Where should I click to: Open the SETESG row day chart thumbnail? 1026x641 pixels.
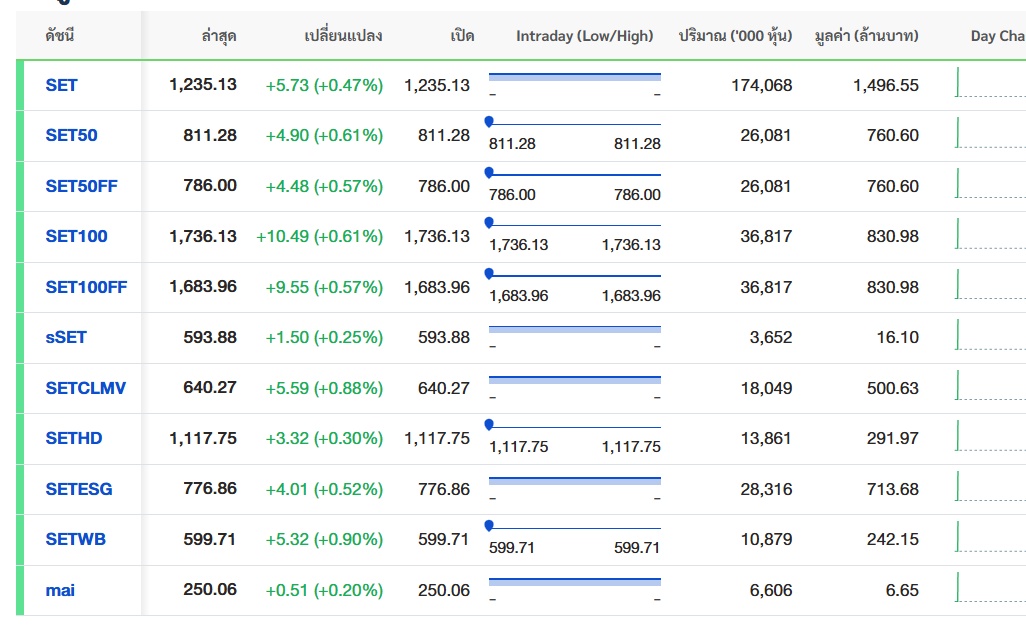coord(990,486)
